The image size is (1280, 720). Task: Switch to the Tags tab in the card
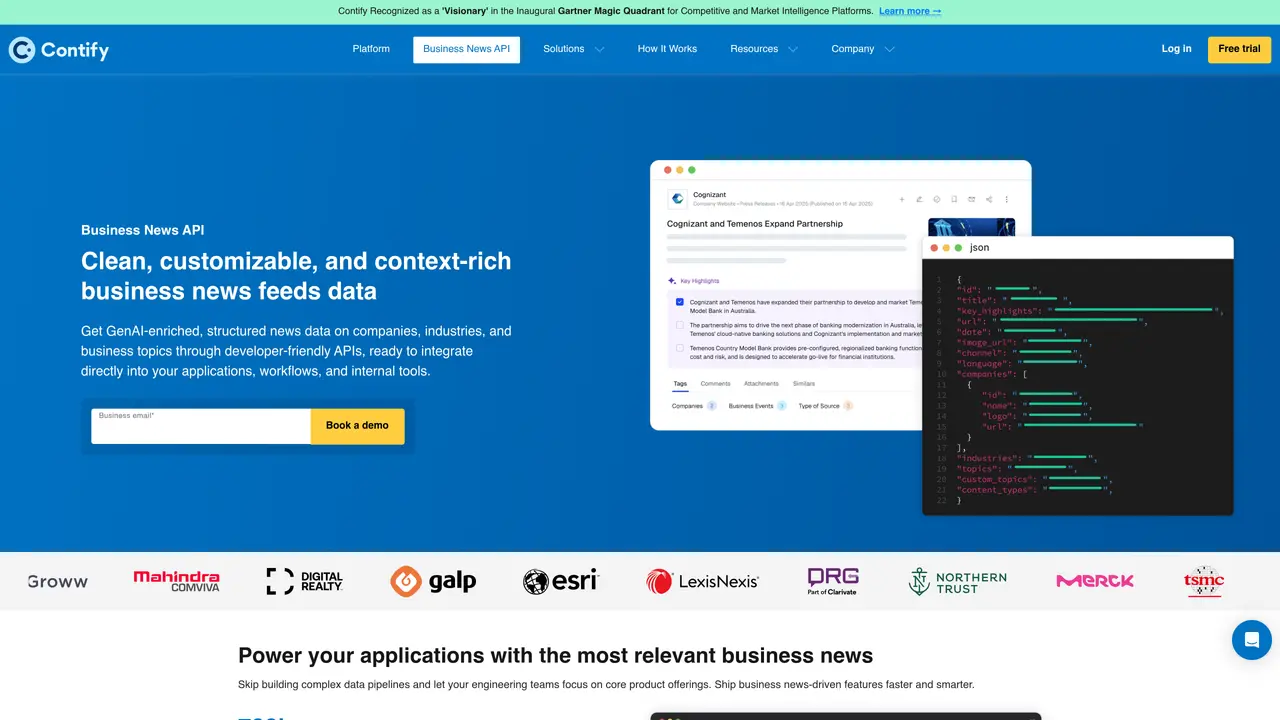coord(680,384)
